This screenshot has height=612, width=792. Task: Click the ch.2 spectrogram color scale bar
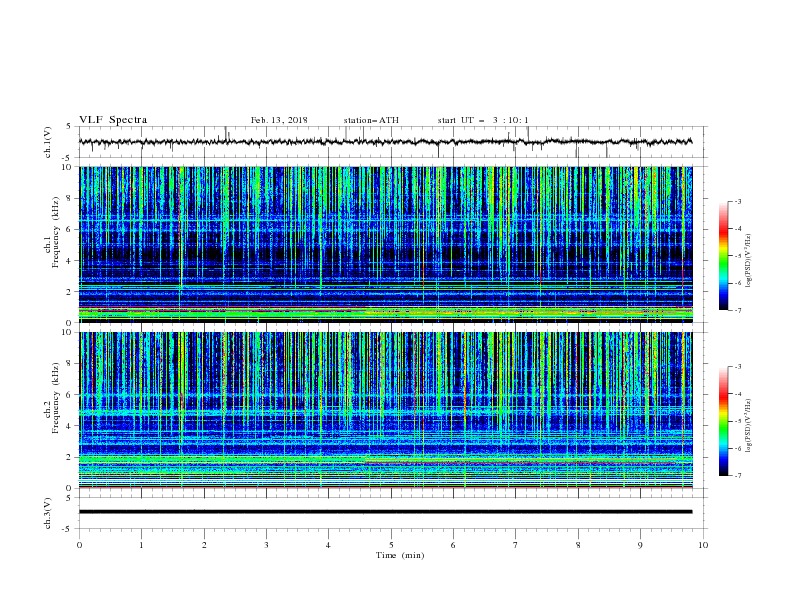723,421
